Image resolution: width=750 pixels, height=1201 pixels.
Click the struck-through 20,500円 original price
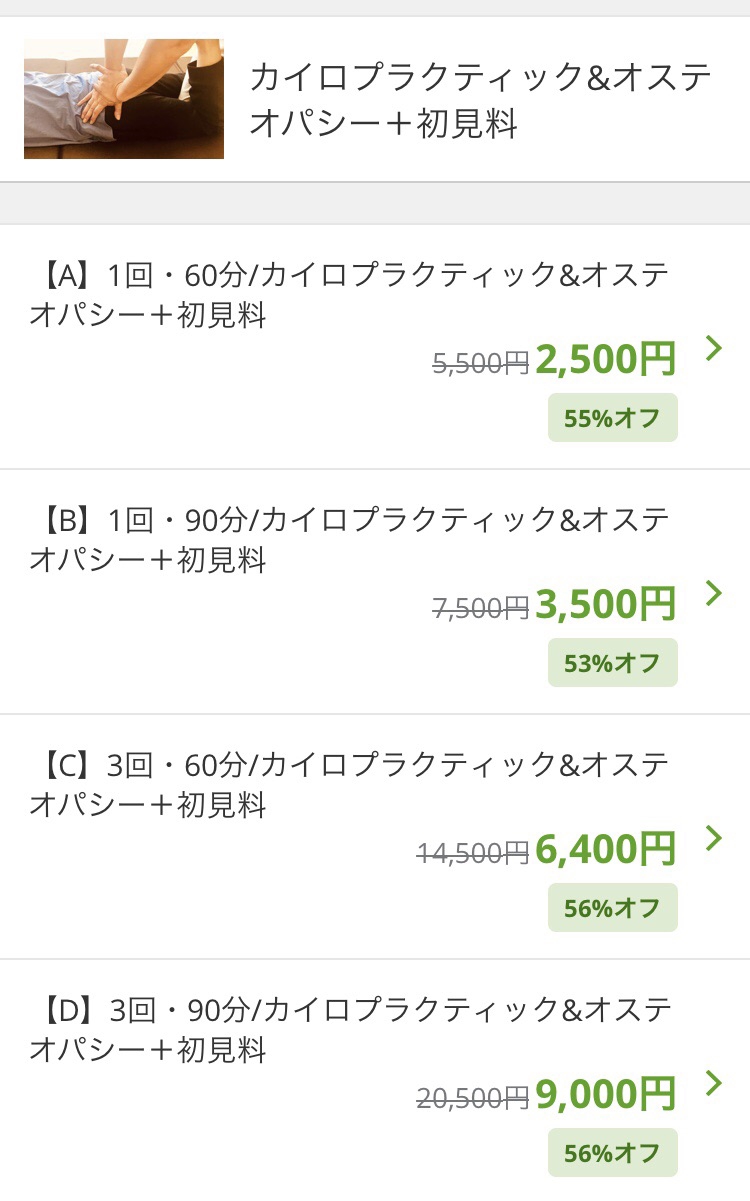click(472, 1099)
